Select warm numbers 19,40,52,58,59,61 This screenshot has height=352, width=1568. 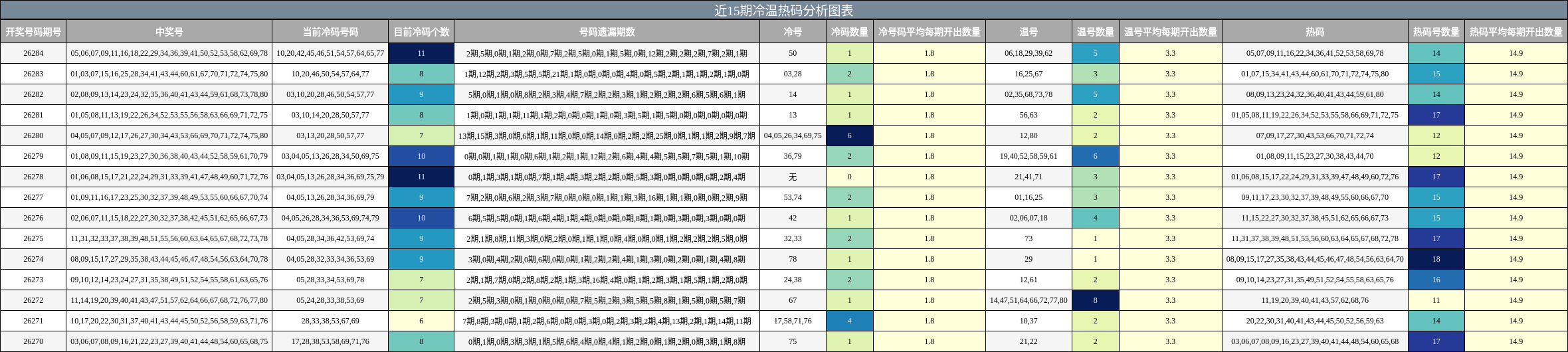[1029, 156]
